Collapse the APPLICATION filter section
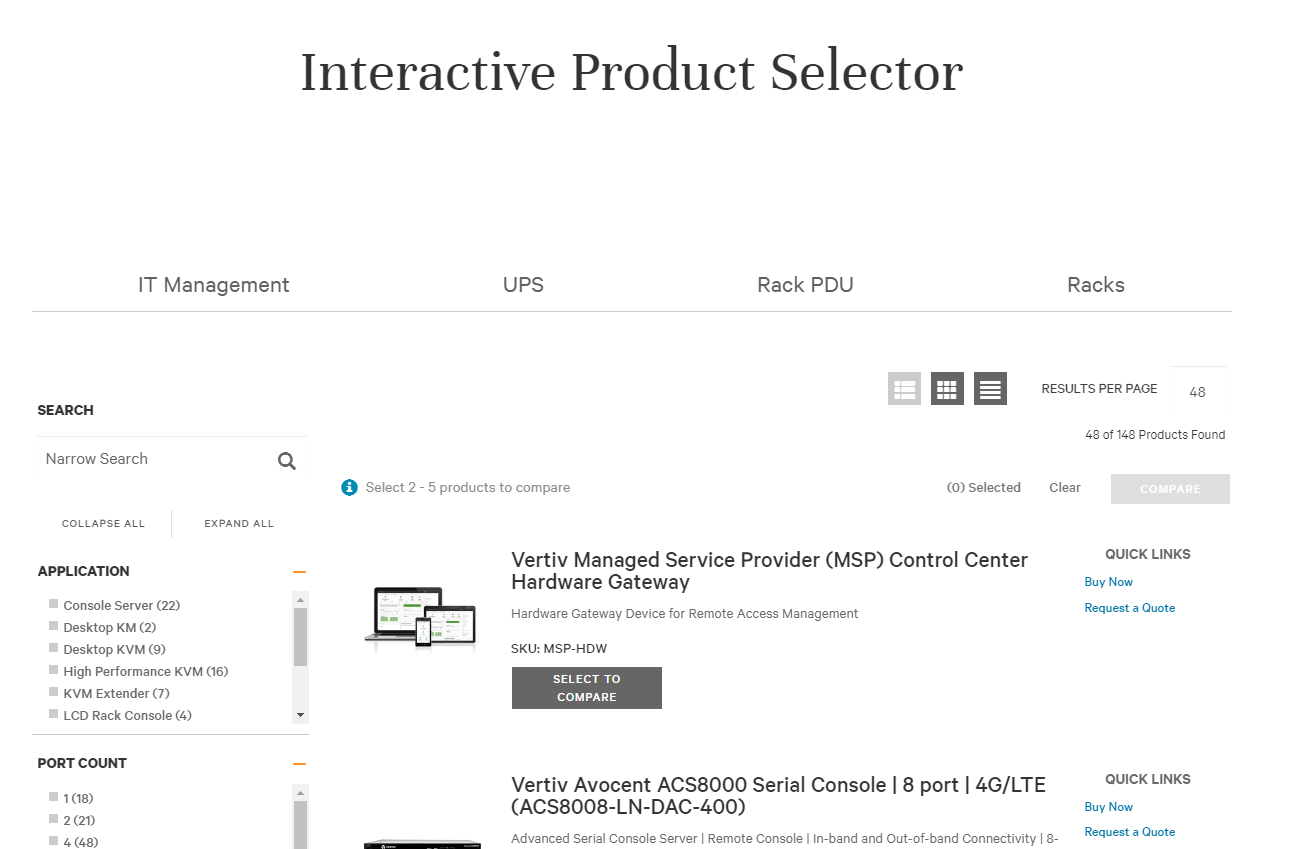Viewport: 1298px width, 849px height. 299,570
